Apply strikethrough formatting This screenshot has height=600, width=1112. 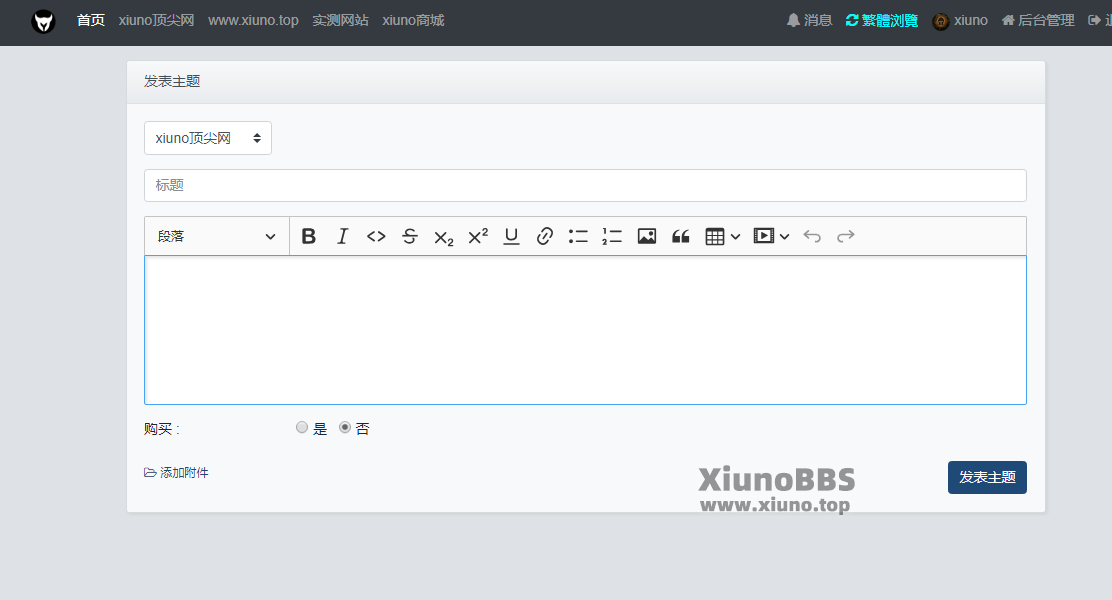coord(410,236)
